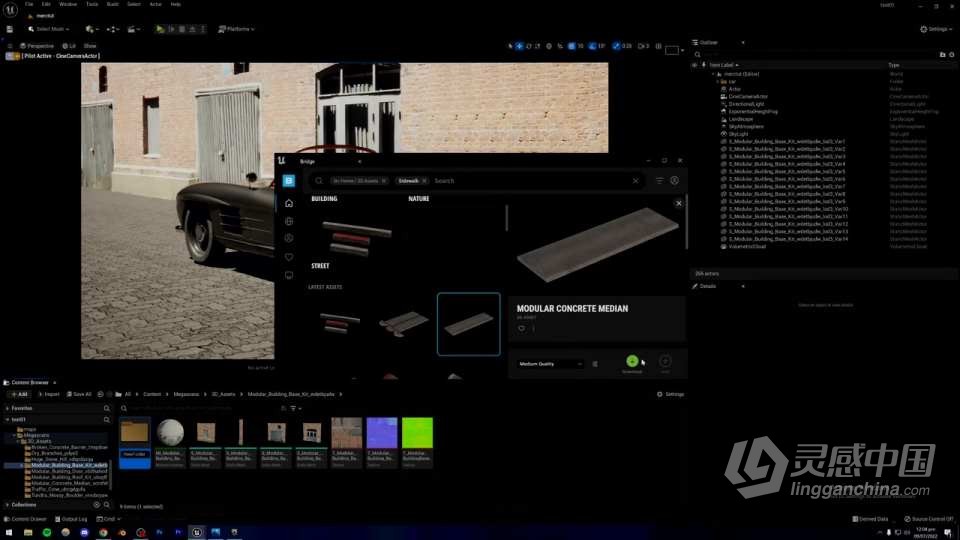The height and width of the screenshot is (540, 960).
Task: Click the camera speed icon
Action: (641, 46)
